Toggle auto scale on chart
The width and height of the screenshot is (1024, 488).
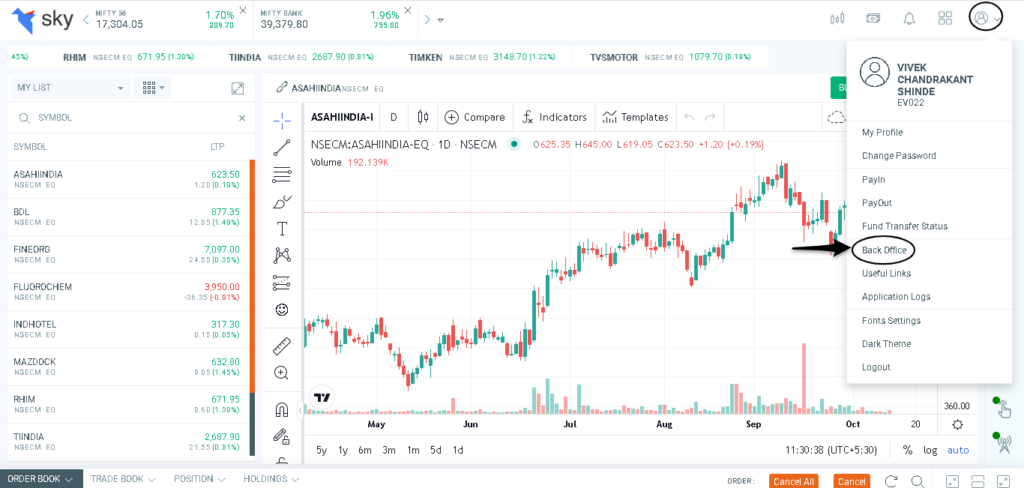[x=958, y=450]
